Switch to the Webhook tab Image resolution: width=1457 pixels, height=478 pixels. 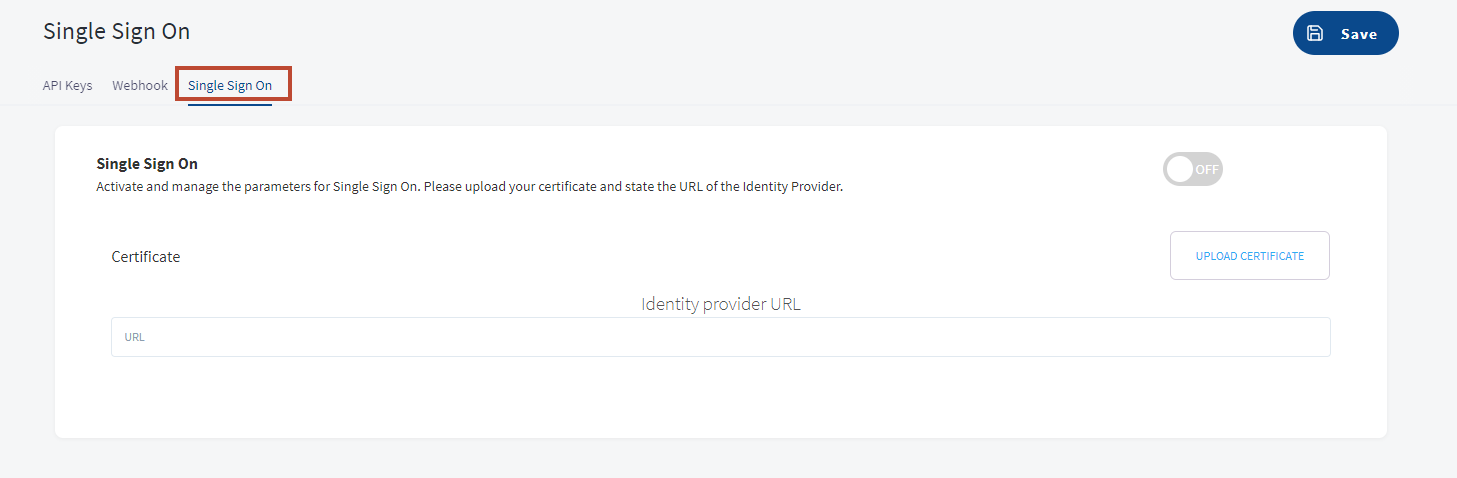pyautogui.click(x=140, y=85)
